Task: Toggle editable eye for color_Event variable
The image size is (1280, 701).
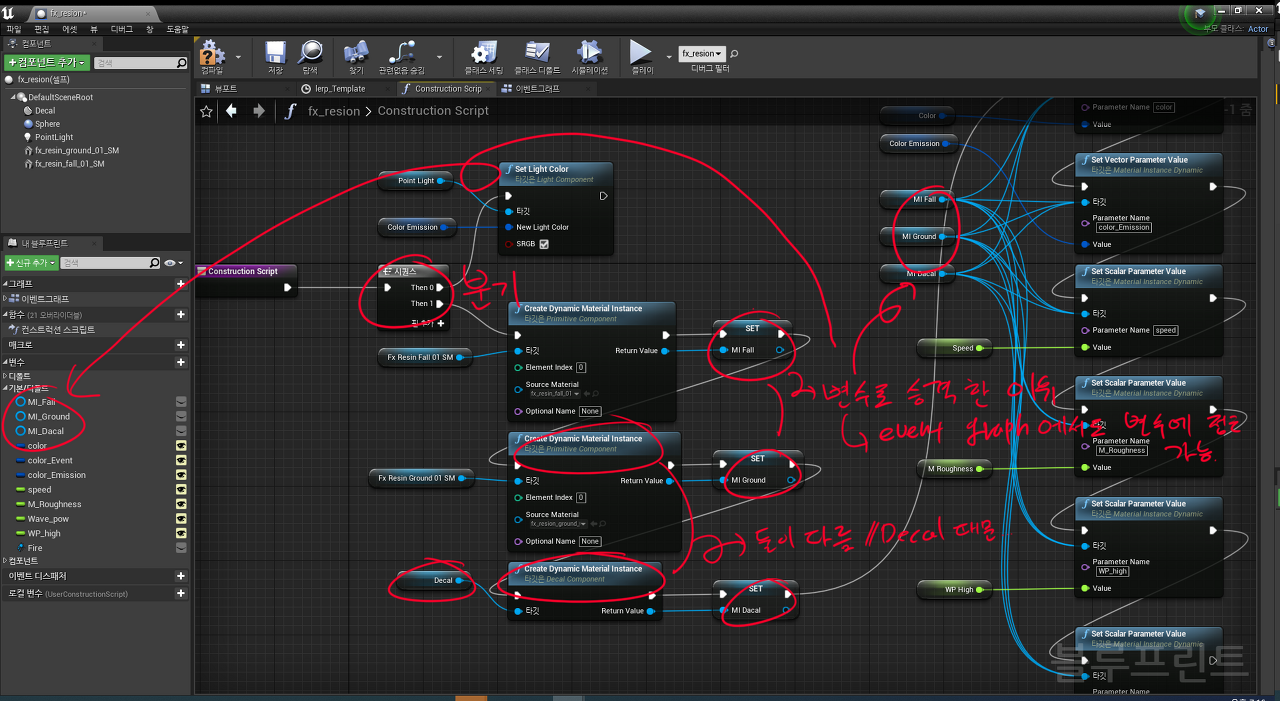Action: (x=181, y=461)
